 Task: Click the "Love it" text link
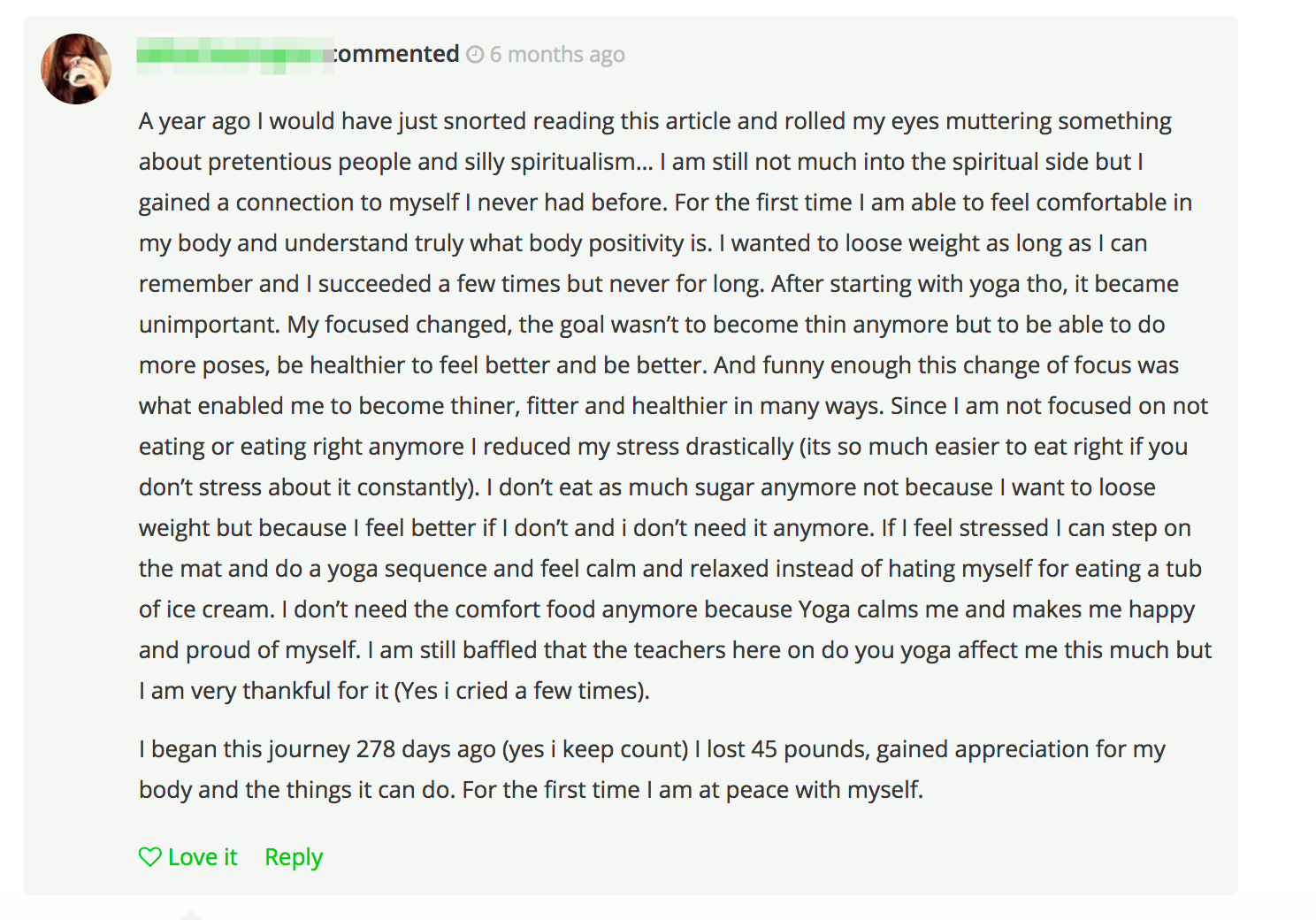click(203, 857)
